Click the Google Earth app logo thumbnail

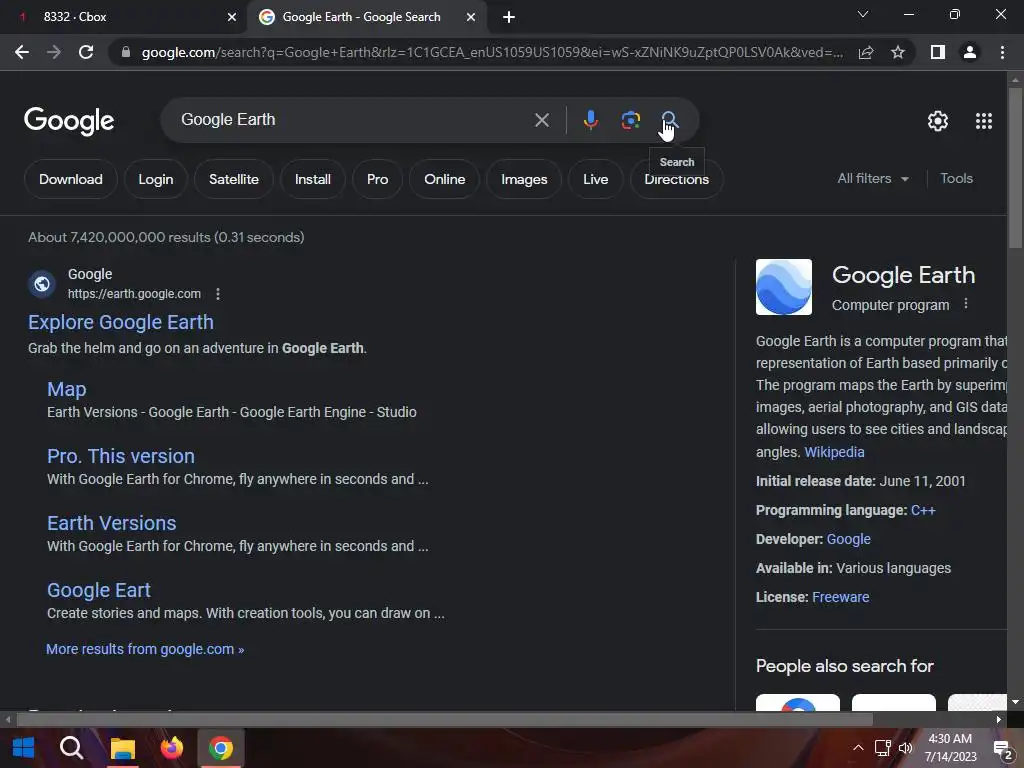(784, 287)
